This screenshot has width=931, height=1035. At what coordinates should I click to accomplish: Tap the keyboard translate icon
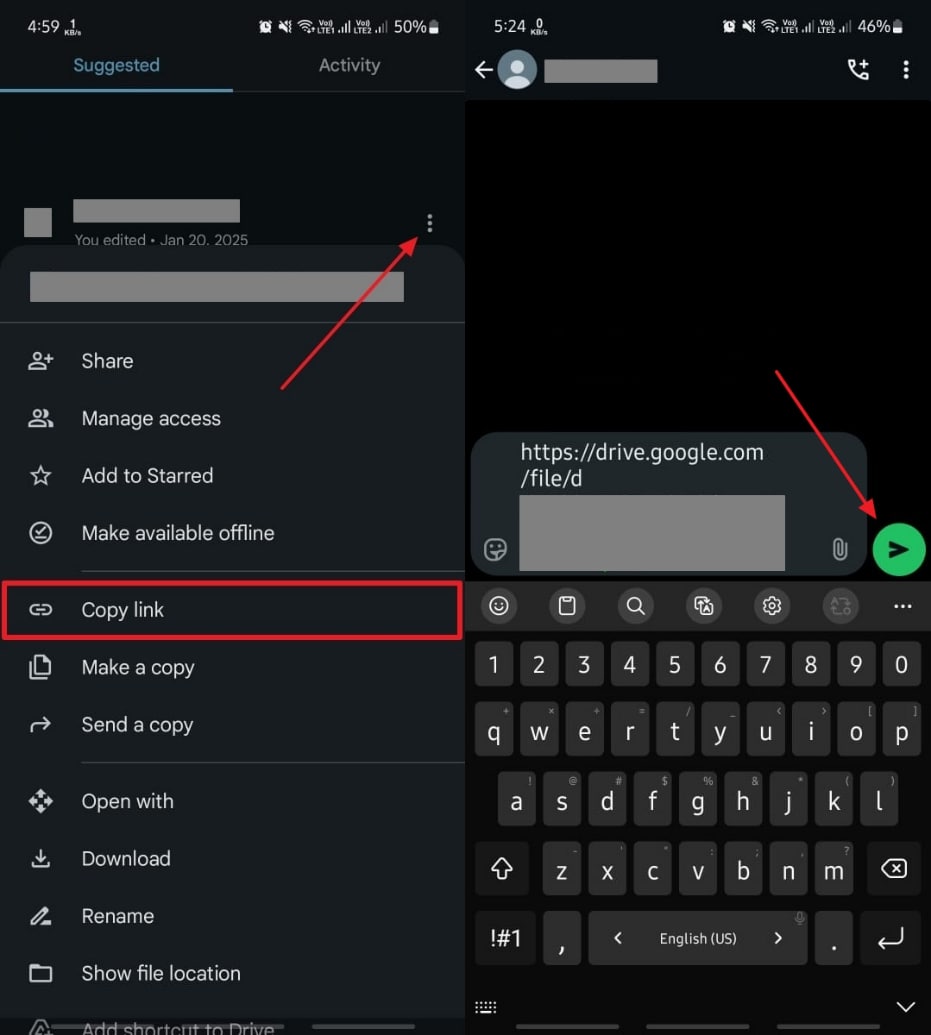[703, 605]
